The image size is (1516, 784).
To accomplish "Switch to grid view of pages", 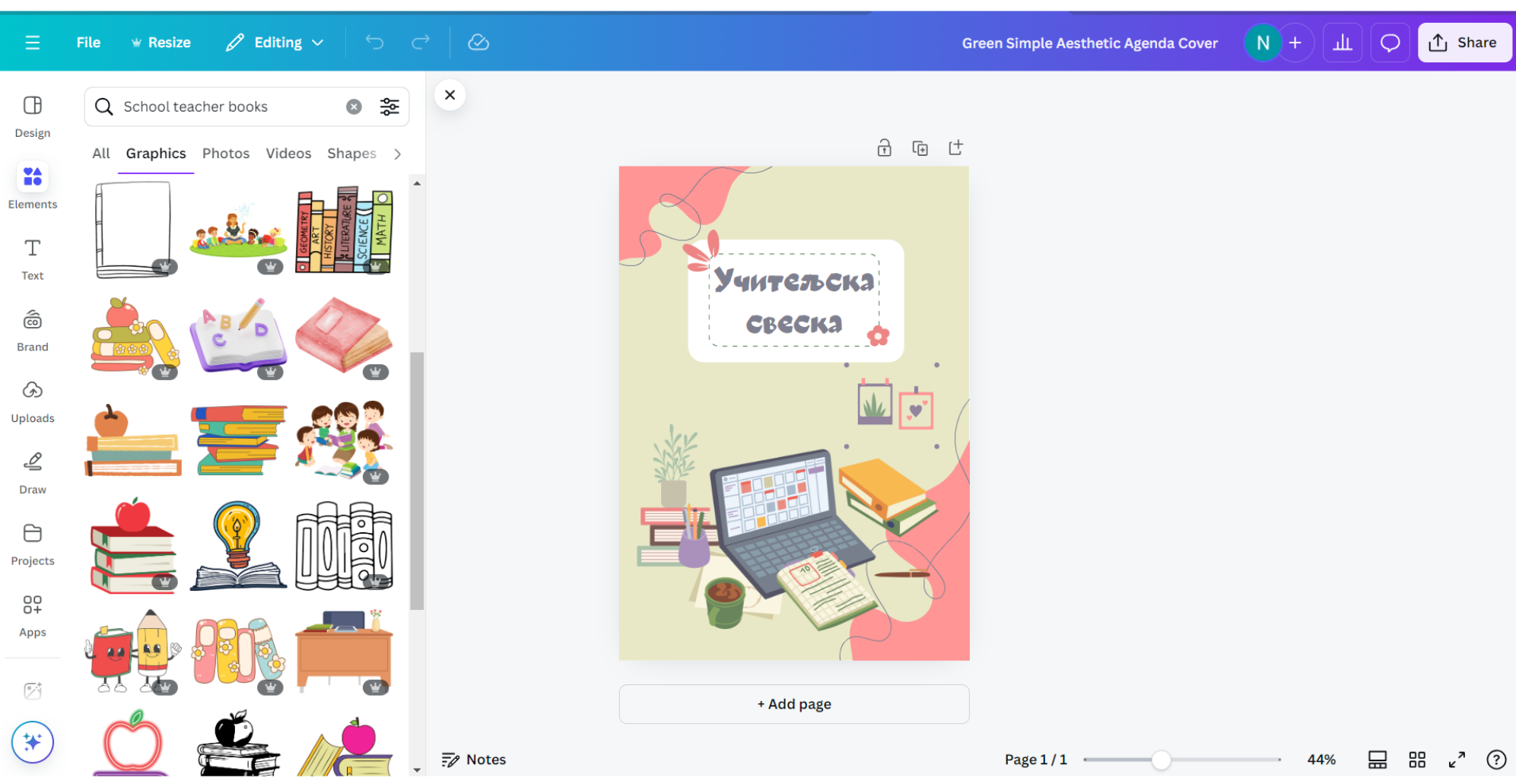I will point(1417,759).
